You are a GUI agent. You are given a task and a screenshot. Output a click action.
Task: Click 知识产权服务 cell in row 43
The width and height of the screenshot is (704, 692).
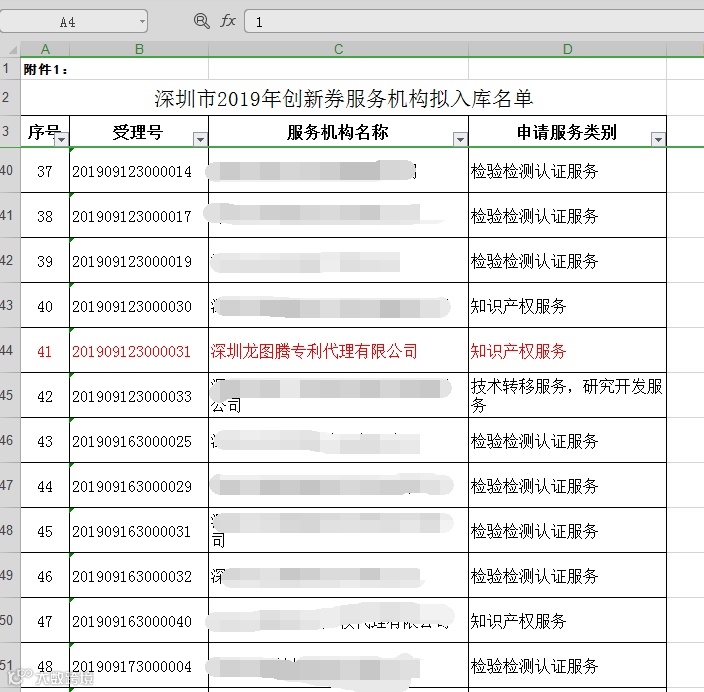[x=568, y=306]
